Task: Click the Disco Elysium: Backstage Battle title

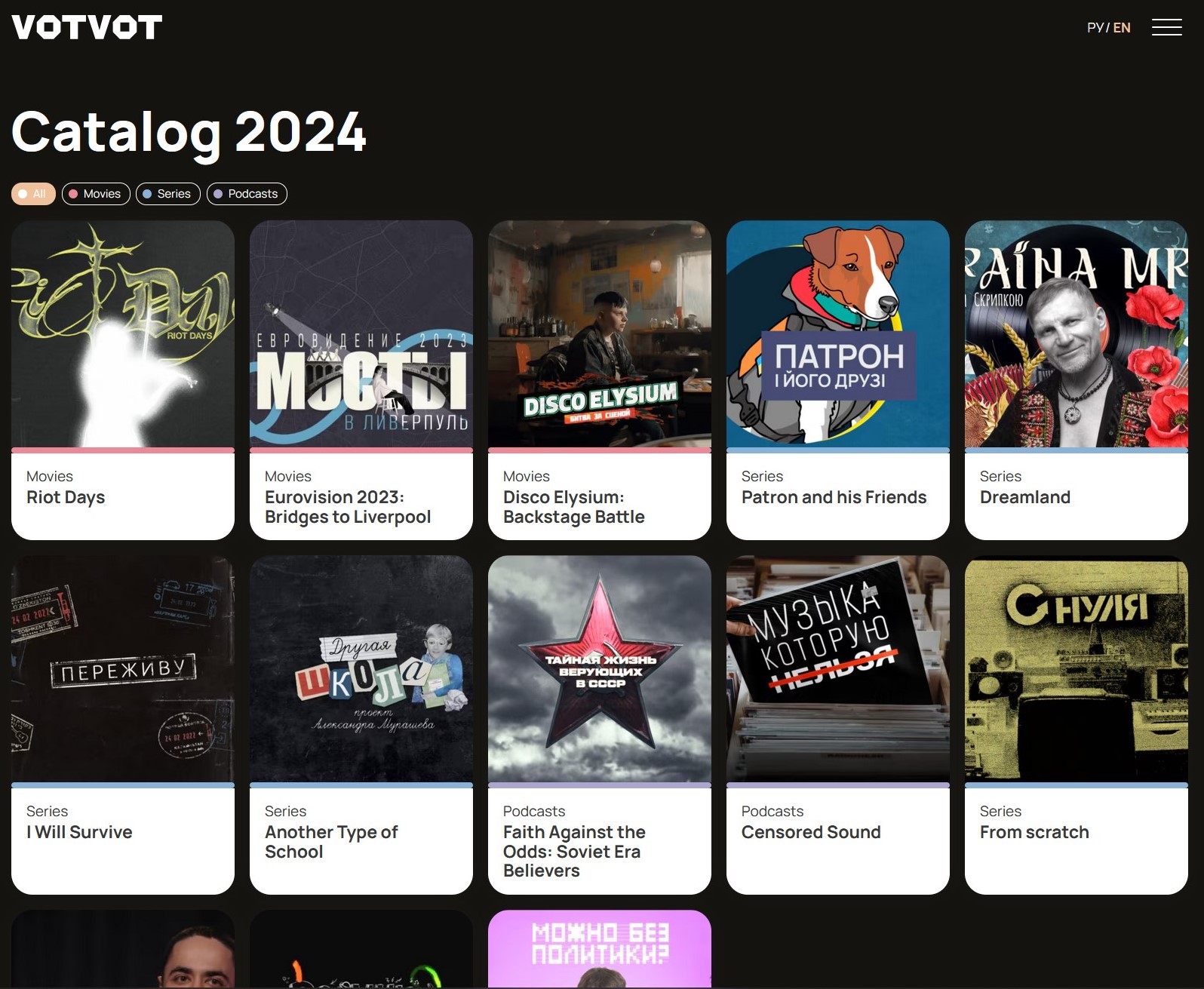Action: [x=573, y=507]
